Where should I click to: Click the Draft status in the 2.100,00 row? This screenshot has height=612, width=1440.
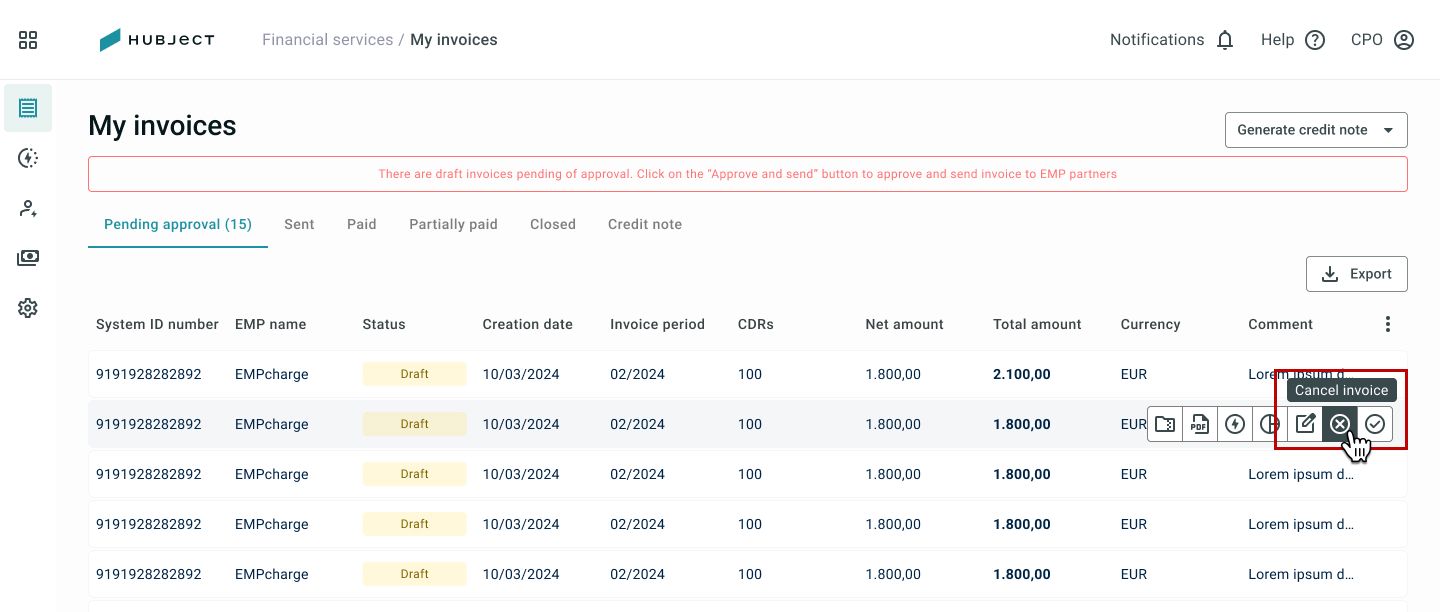(x=414, y=374)
